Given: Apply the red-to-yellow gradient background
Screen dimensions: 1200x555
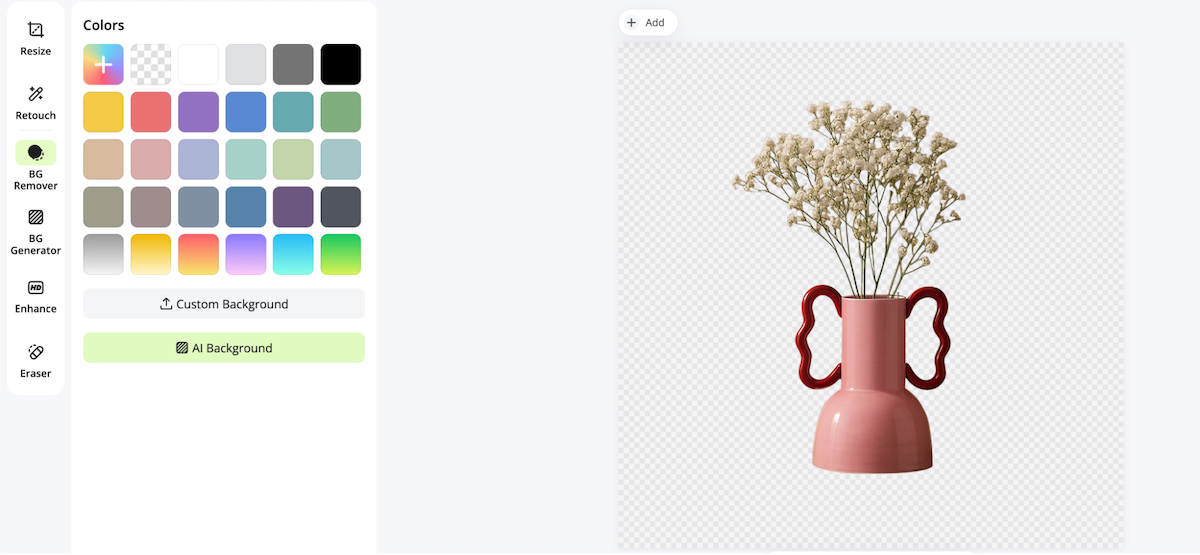Looking at the screenshot, I should tap(199, 254).
